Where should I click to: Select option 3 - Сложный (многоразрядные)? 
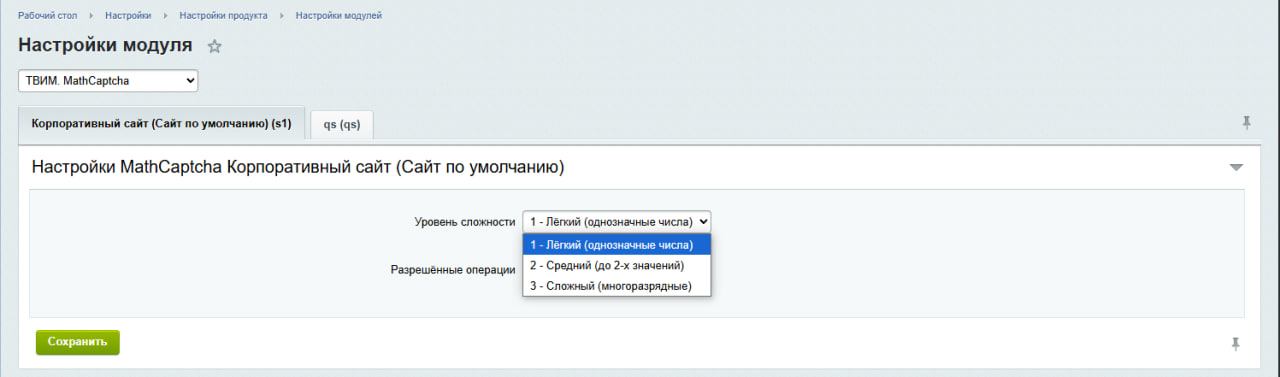click(616, 287)
